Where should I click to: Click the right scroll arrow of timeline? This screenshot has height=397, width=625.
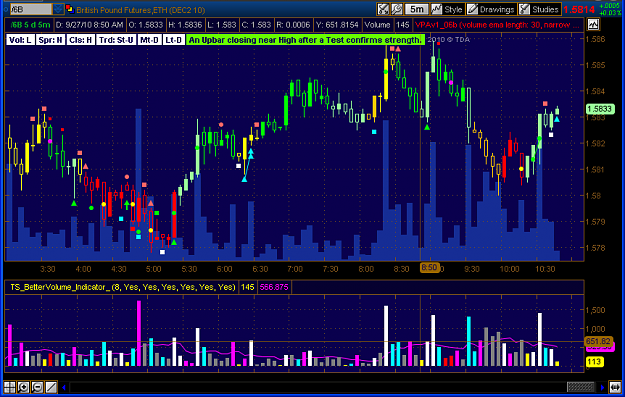click(x=602, y=387)
